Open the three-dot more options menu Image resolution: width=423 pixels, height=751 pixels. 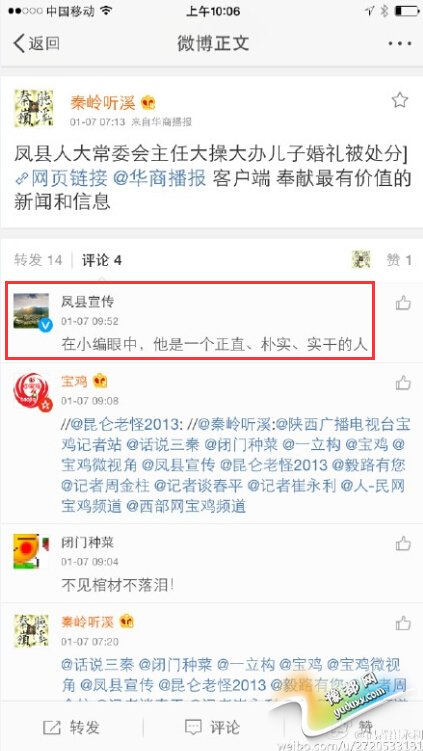400,44
